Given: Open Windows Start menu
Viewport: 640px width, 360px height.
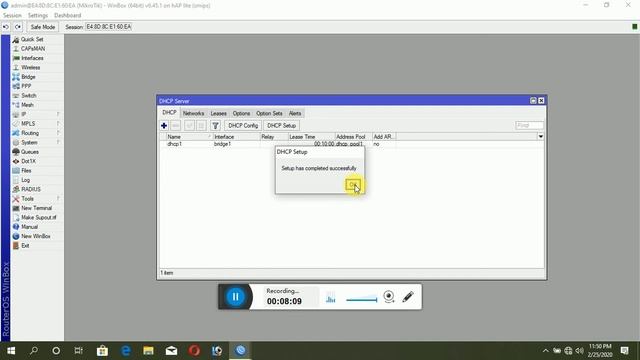Looking at the screenshot, I should pyautogui.click(x=11, y=351).
